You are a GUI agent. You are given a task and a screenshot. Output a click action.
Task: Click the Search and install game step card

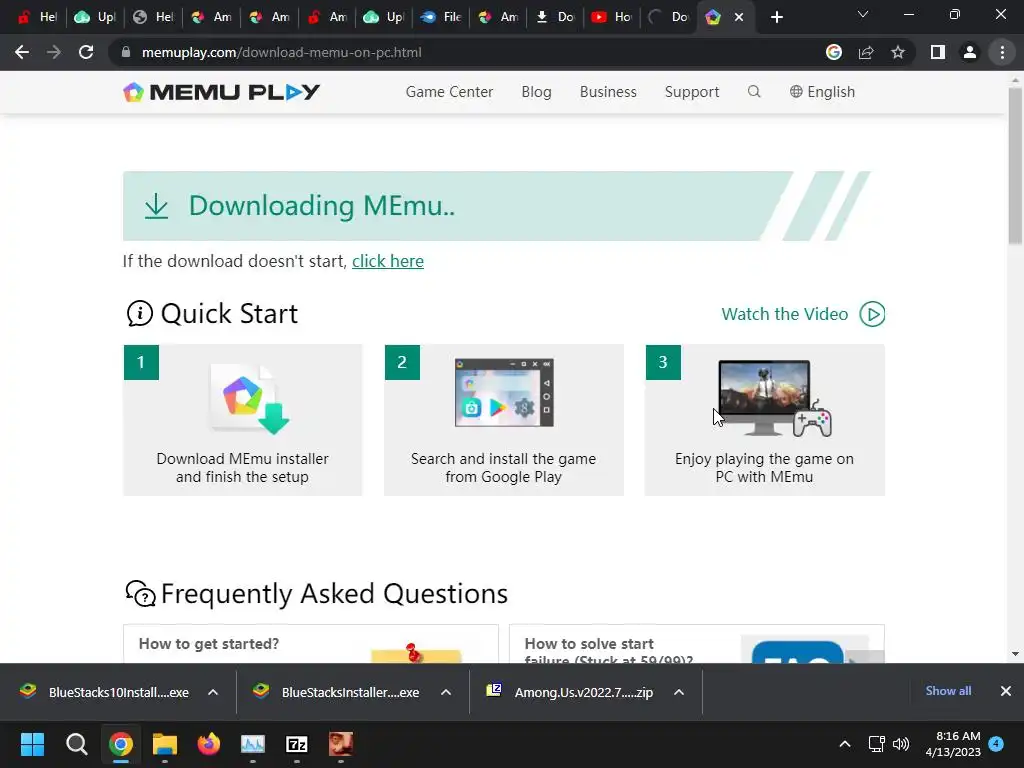pyautogui.click(x=504, y=420)
